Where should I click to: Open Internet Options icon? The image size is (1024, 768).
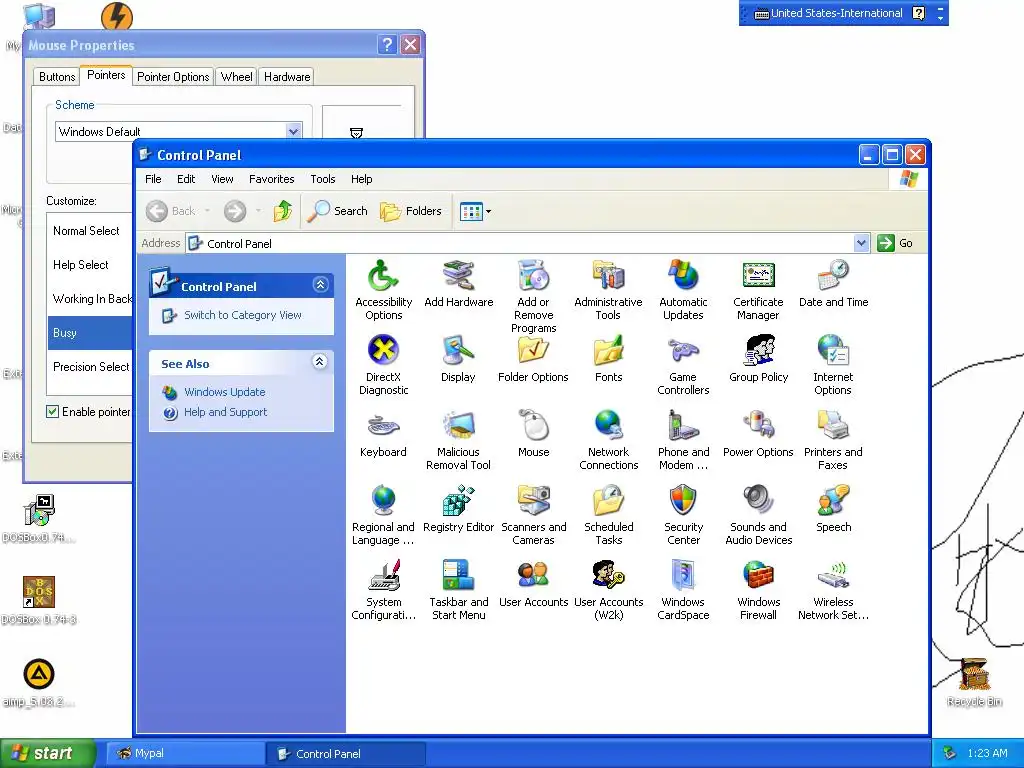pyautogui.click(x=833, y=365)
